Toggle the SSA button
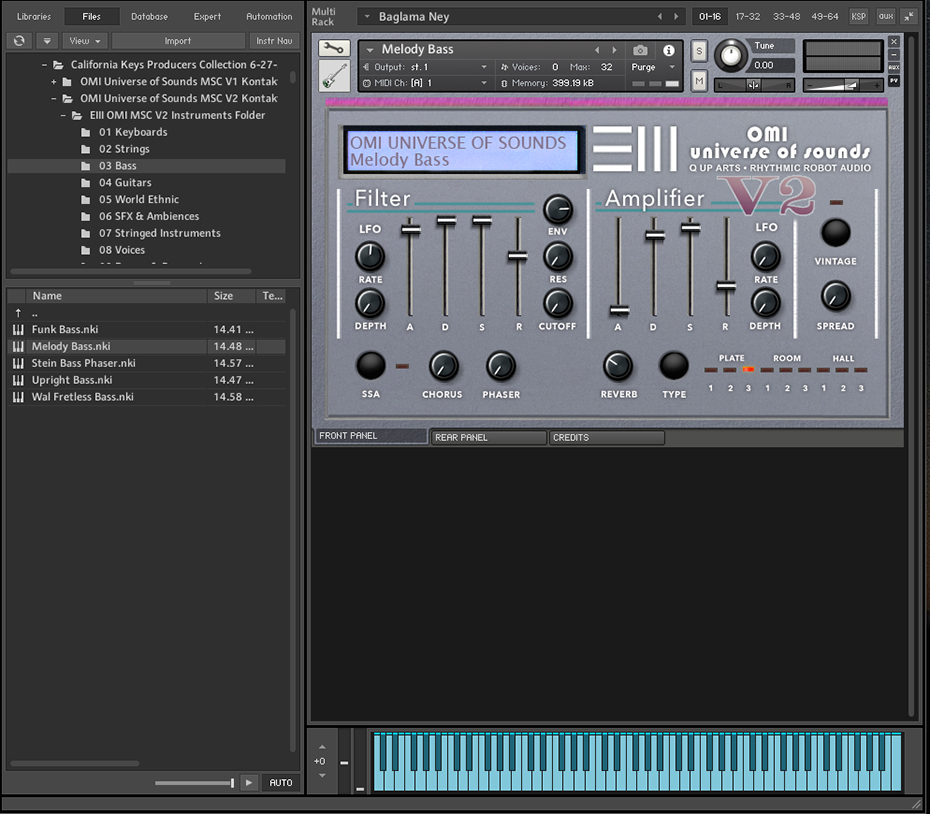 tap(370, 365)
